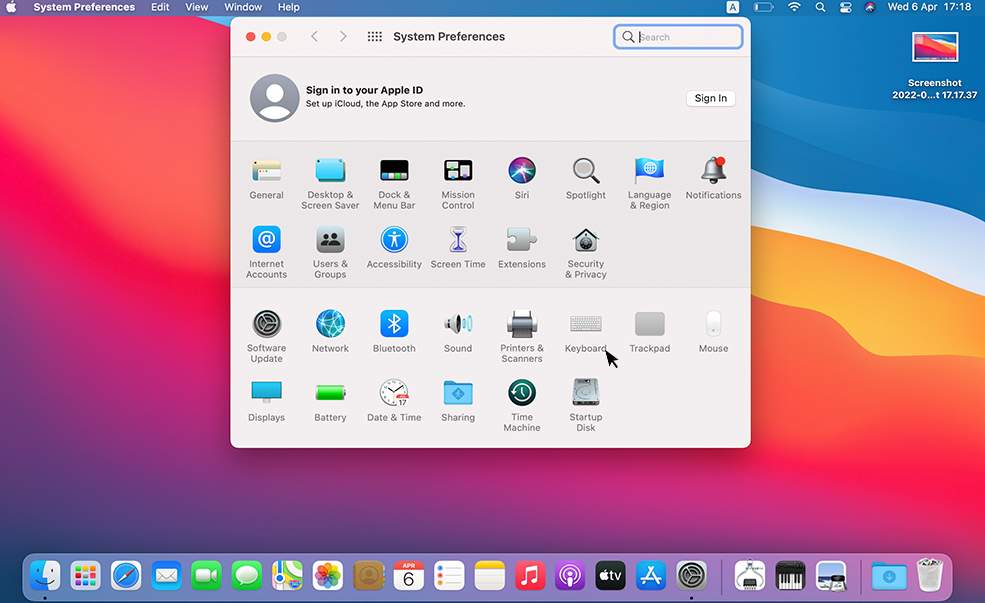This screenshot has height=603, width=985.
Task: Open Calendar from the Dock
Action: pyautogui.click(x=408, y=575)
